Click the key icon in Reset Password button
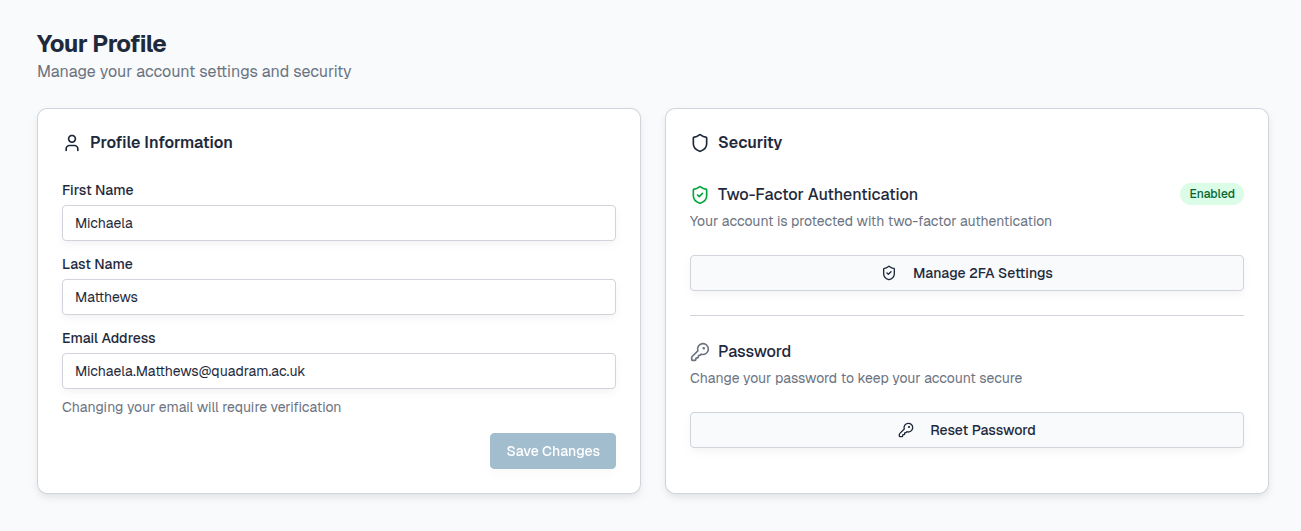Image resolution: width=1301 pixels, height=531 pixels. 906,430
